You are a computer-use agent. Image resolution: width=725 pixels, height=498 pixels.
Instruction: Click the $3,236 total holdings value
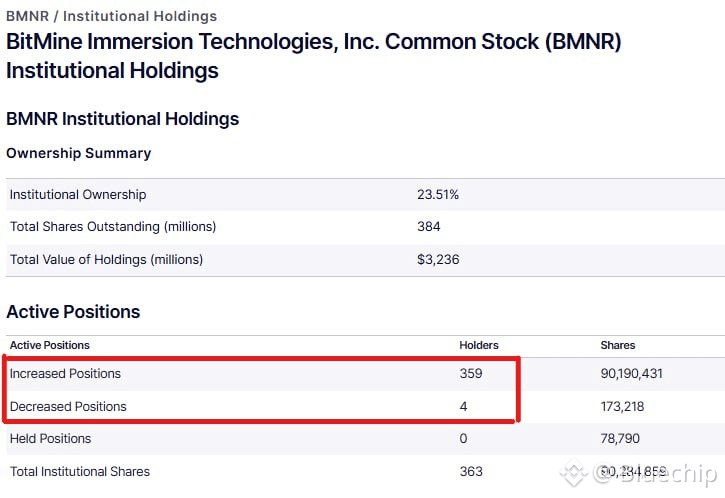point(437,259)
